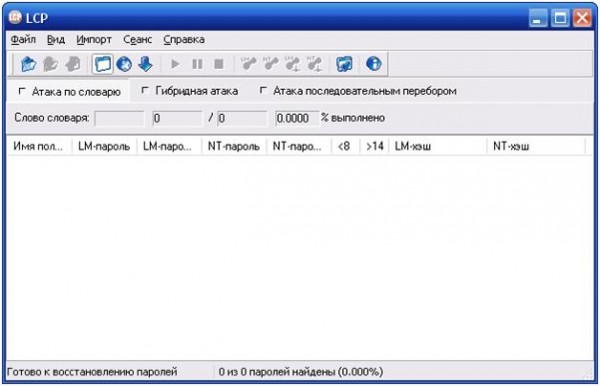Open the Импорт menu
Screen dimensions: 600x386
coord(94,39)
